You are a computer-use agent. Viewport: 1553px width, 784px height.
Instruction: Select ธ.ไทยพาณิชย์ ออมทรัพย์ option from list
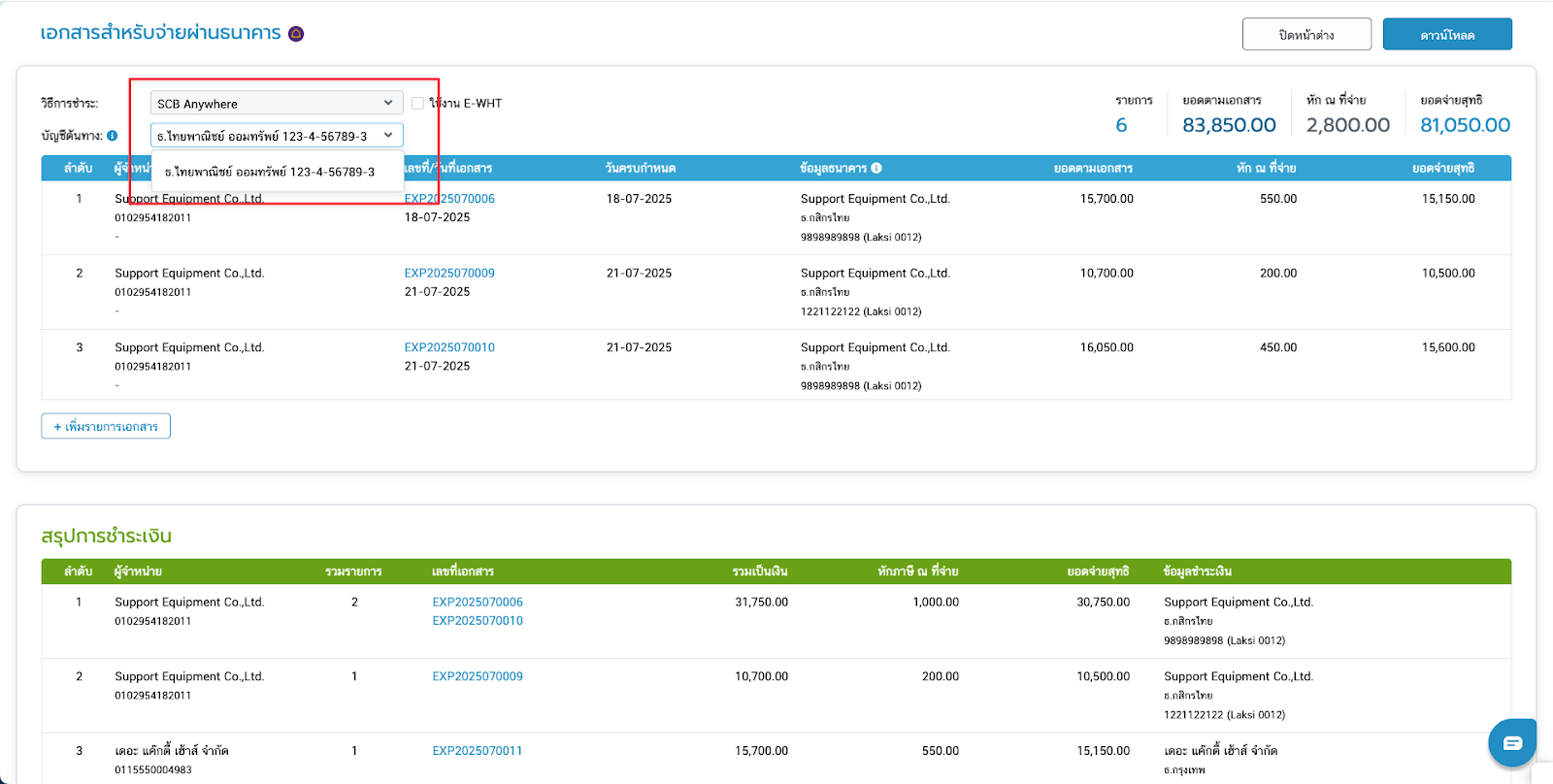pyautogui.click(x=270, y=172)
